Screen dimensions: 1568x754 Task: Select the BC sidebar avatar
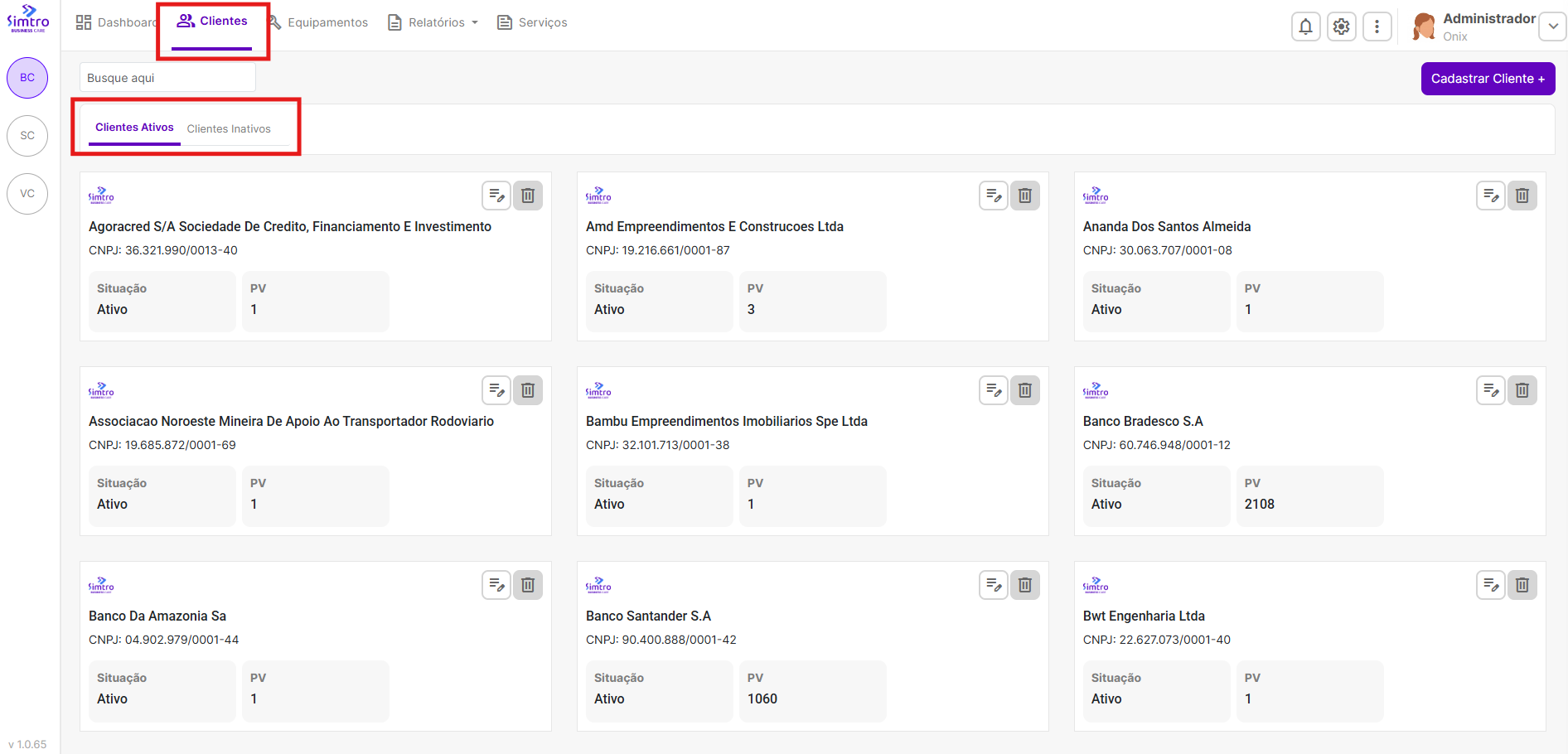point(27,78)
